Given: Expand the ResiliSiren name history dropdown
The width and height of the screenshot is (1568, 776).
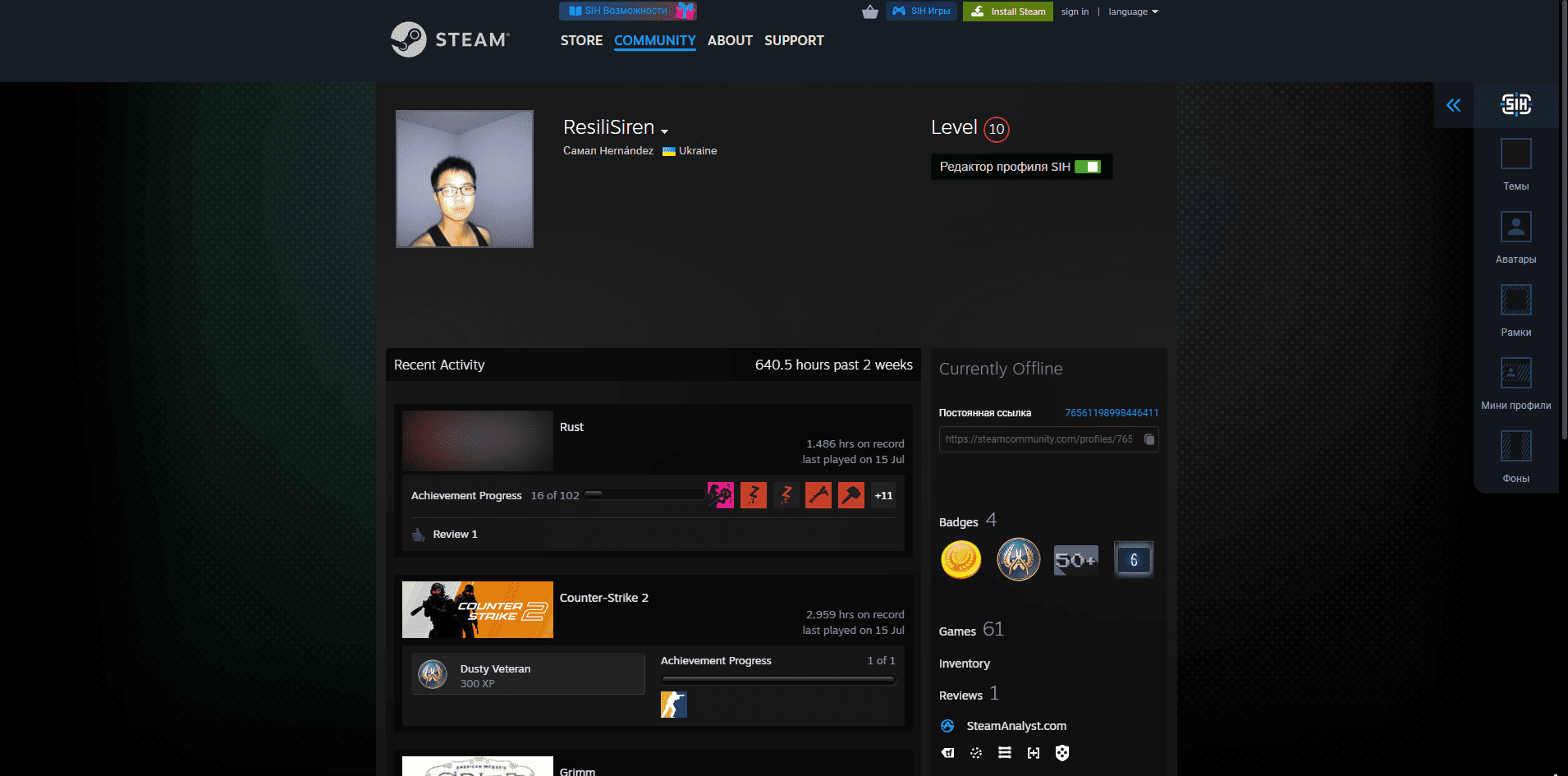Looking at the screenshot, I should (664, 131).
